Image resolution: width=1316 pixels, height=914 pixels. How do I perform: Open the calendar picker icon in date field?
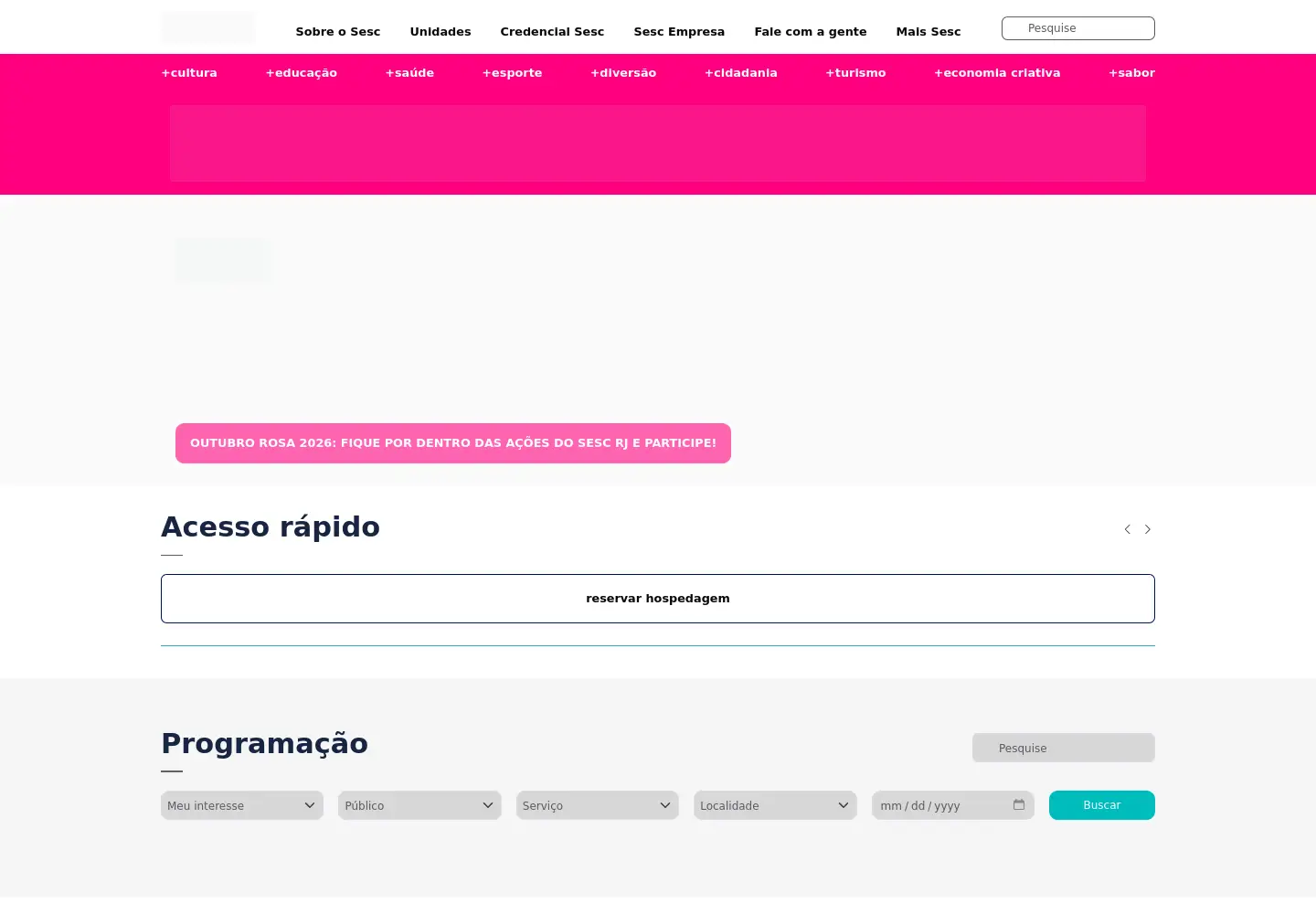(1019, 805)
